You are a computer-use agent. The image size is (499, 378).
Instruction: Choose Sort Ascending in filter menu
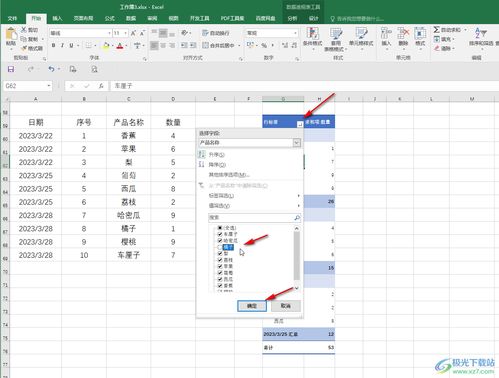pyautogui.click(x=251, y=155)
